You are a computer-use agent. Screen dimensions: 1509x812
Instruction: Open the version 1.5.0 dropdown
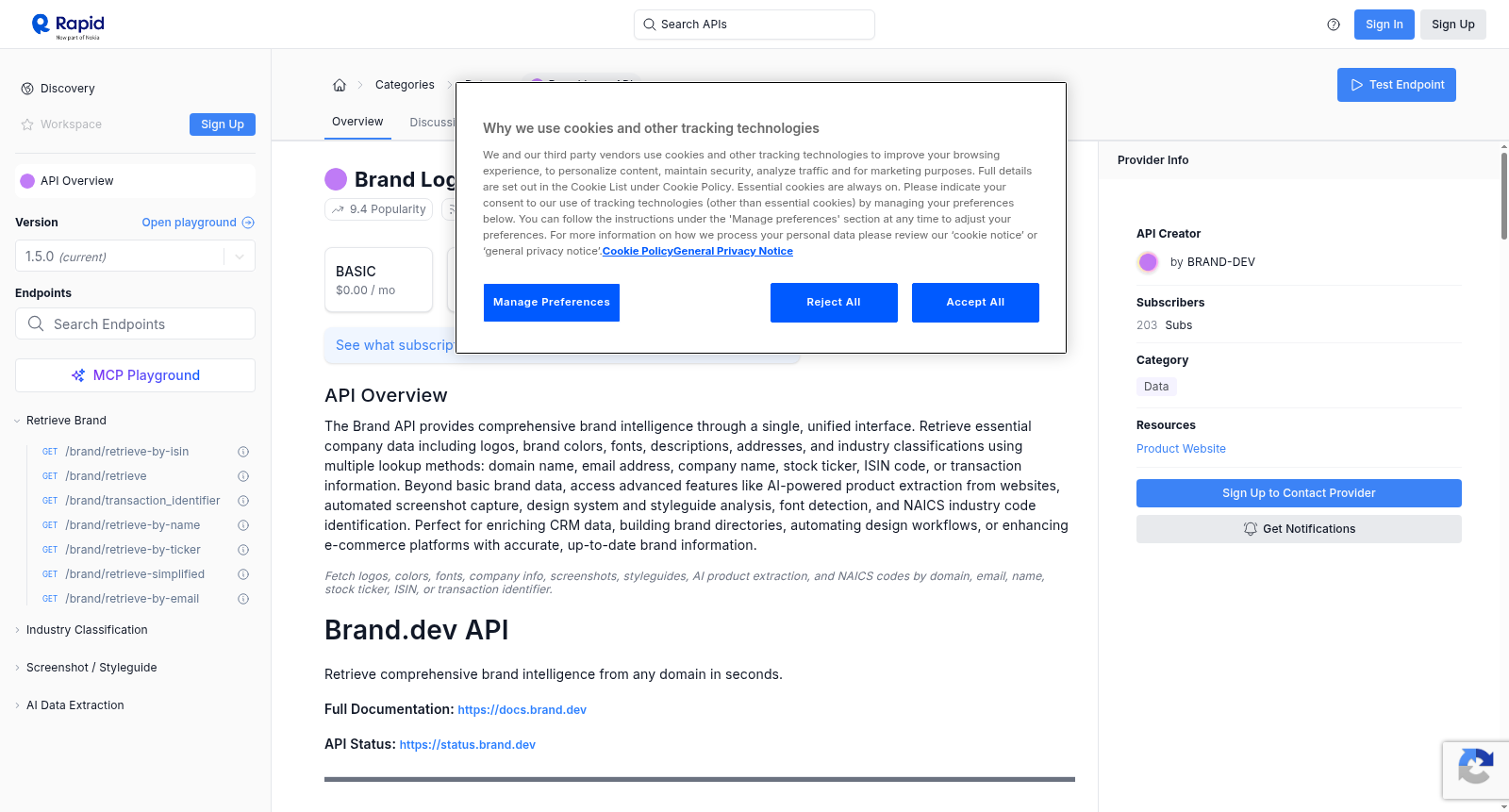[135, 257]
